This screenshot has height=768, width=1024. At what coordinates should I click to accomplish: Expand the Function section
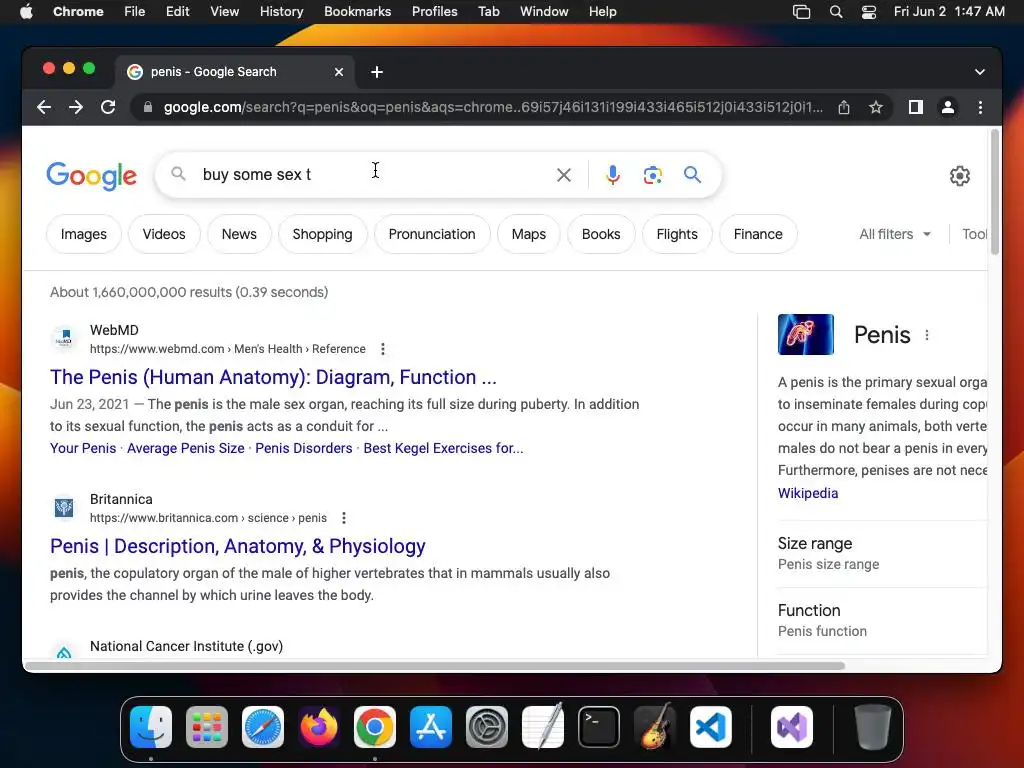(882, 620)
